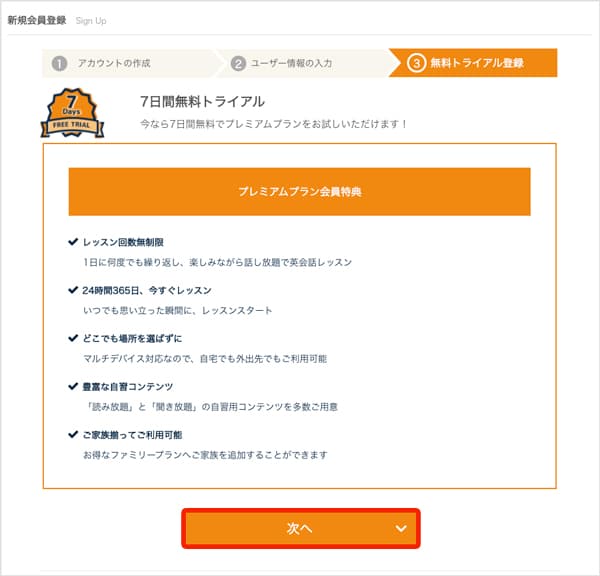600x576 pixels.
Task: Click the 7日間無料トライアル heading
Action: point(203,101)
